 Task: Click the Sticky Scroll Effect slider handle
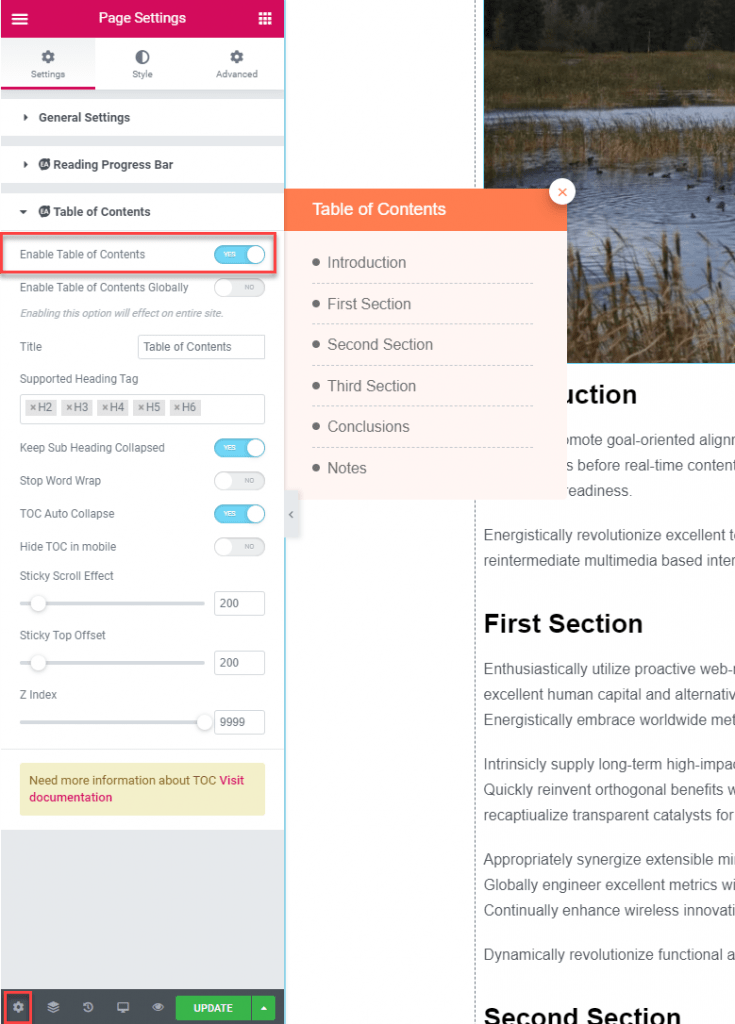click(x=38, y=603)
